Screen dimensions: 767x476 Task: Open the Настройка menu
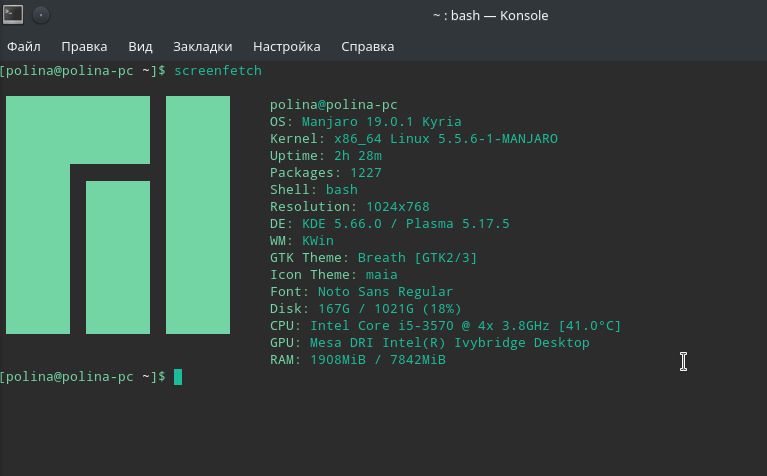tap(287, 46)
